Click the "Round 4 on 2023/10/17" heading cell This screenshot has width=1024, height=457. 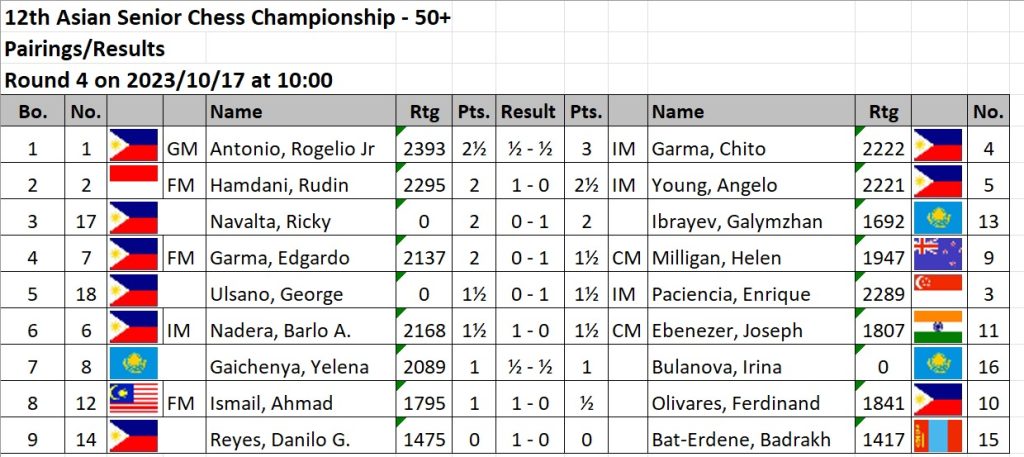pos(169,79)
